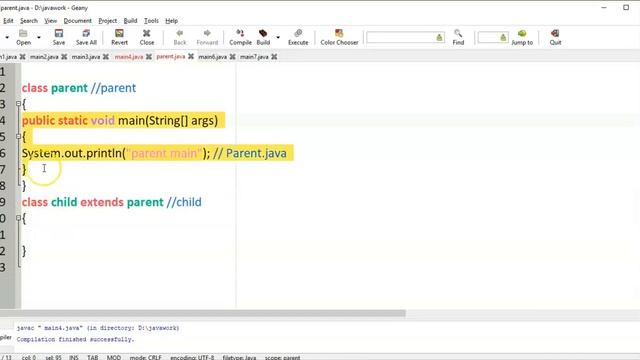Click 'encoding: UTF-8' in the status bar
The width and height of the screenshot is (640, 360).
[x=192, y=357]
